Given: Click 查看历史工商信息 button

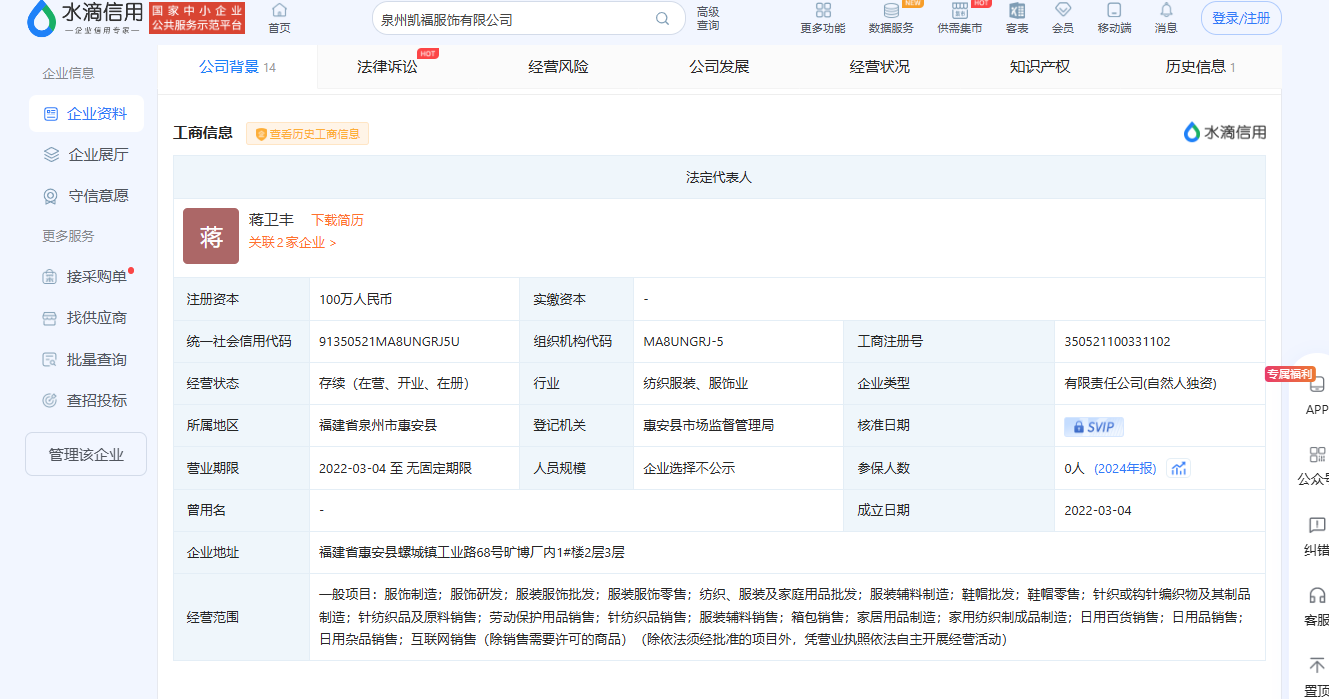Looking at the screenshot, I should click(307, 134).
